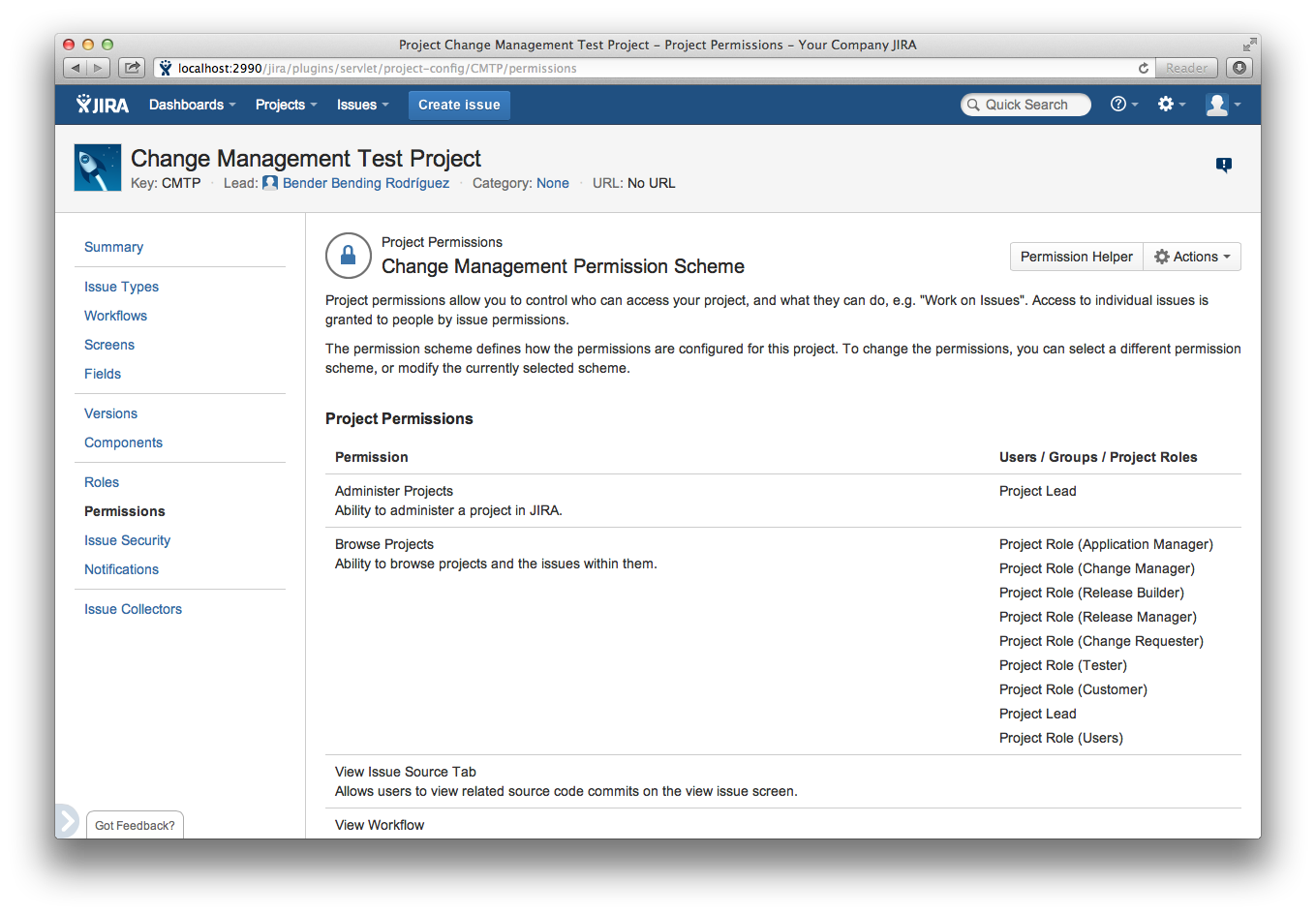Click the Browse Projects permission text
The image size is (1316, 915).
click(x=384, y=544)
